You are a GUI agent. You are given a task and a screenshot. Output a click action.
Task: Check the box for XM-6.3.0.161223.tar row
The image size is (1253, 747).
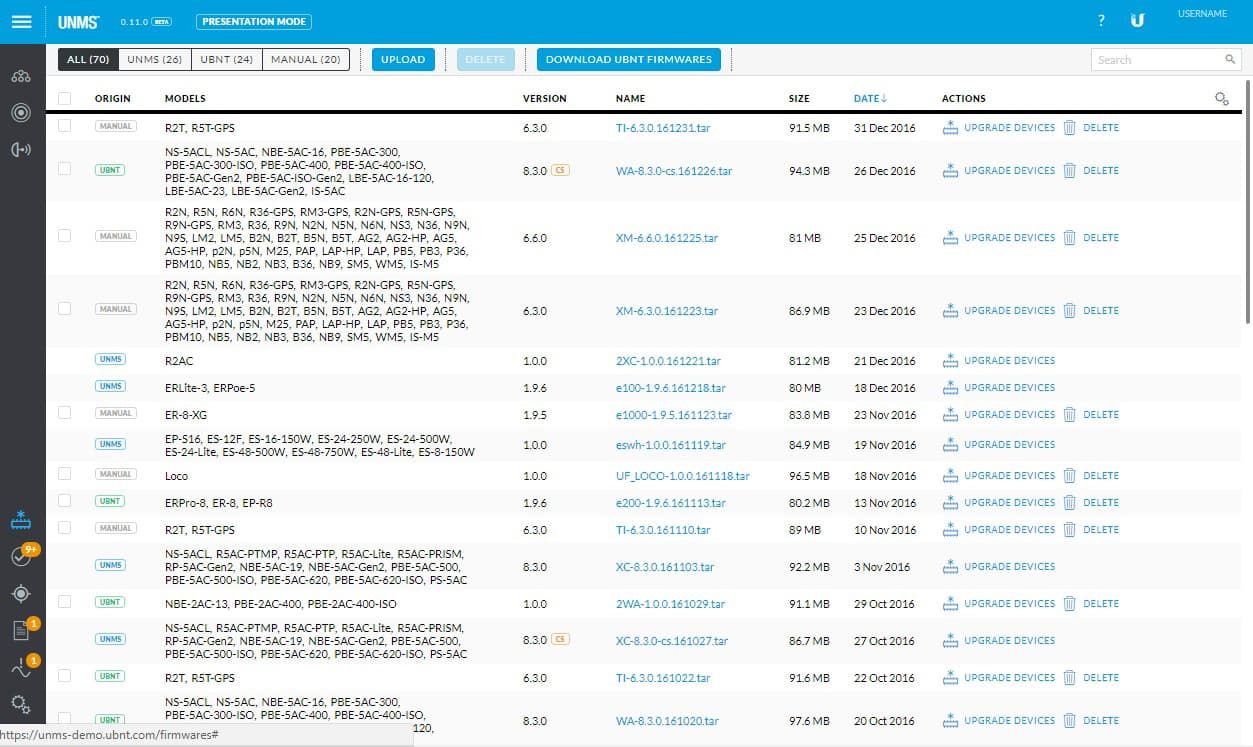(65, 309)
